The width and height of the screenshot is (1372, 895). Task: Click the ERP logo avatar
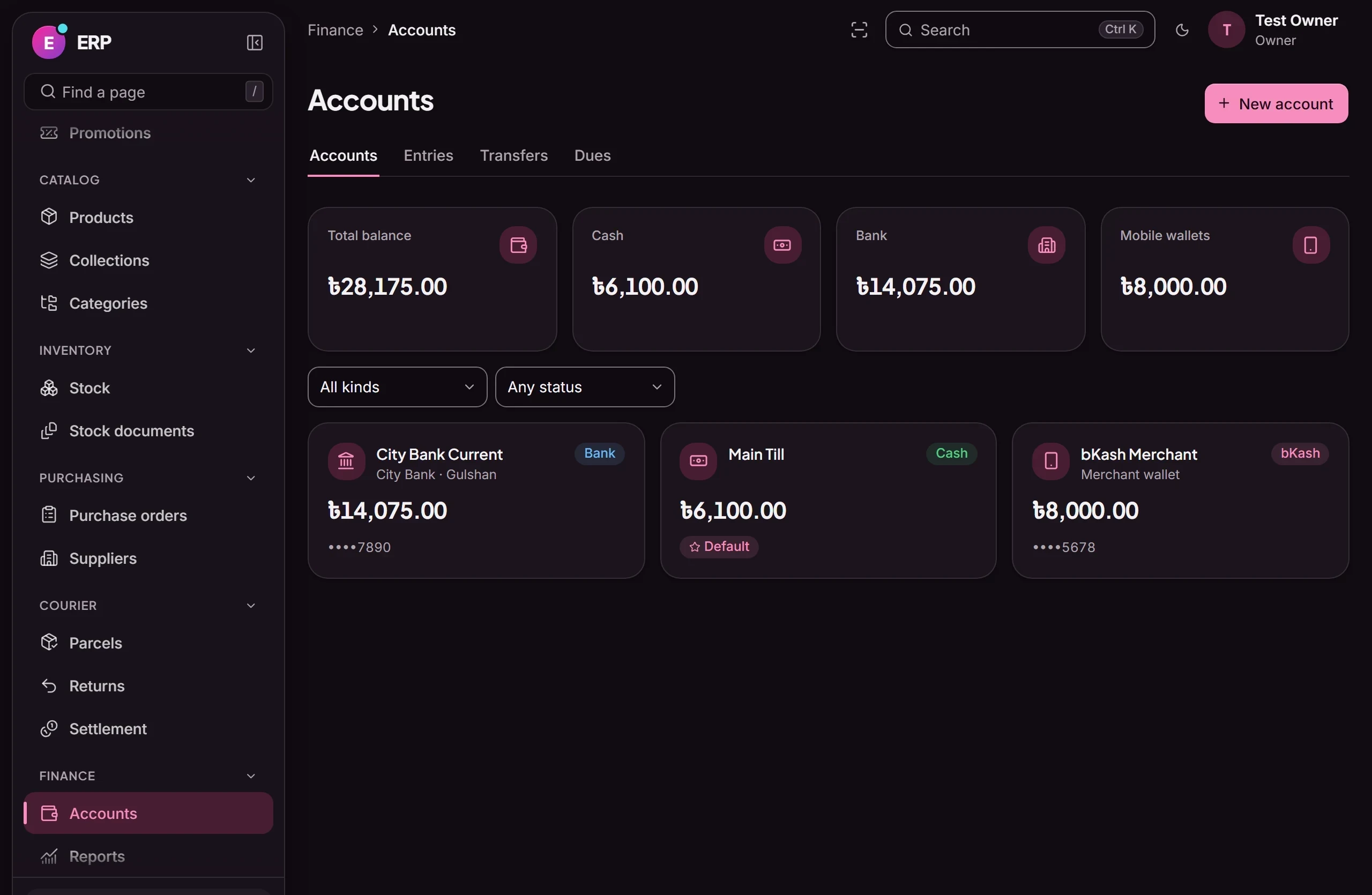49,42
